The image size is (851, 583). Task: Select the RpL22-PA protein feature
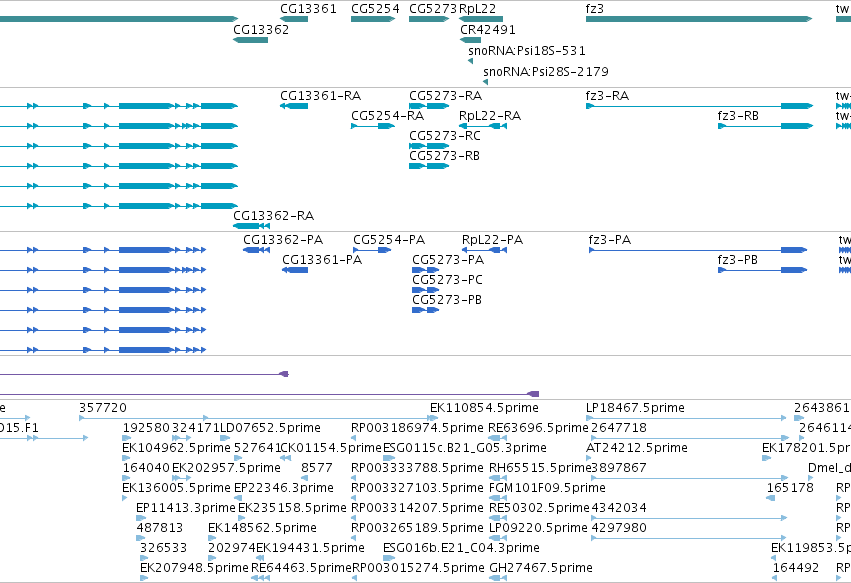pyautogui.click(x=484, y=250)
